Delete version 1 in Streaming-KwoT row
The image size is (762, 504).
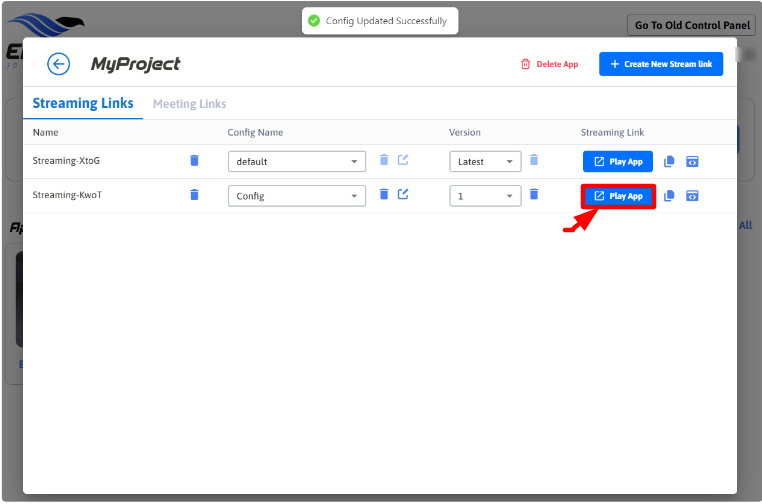tap(534, 195)
